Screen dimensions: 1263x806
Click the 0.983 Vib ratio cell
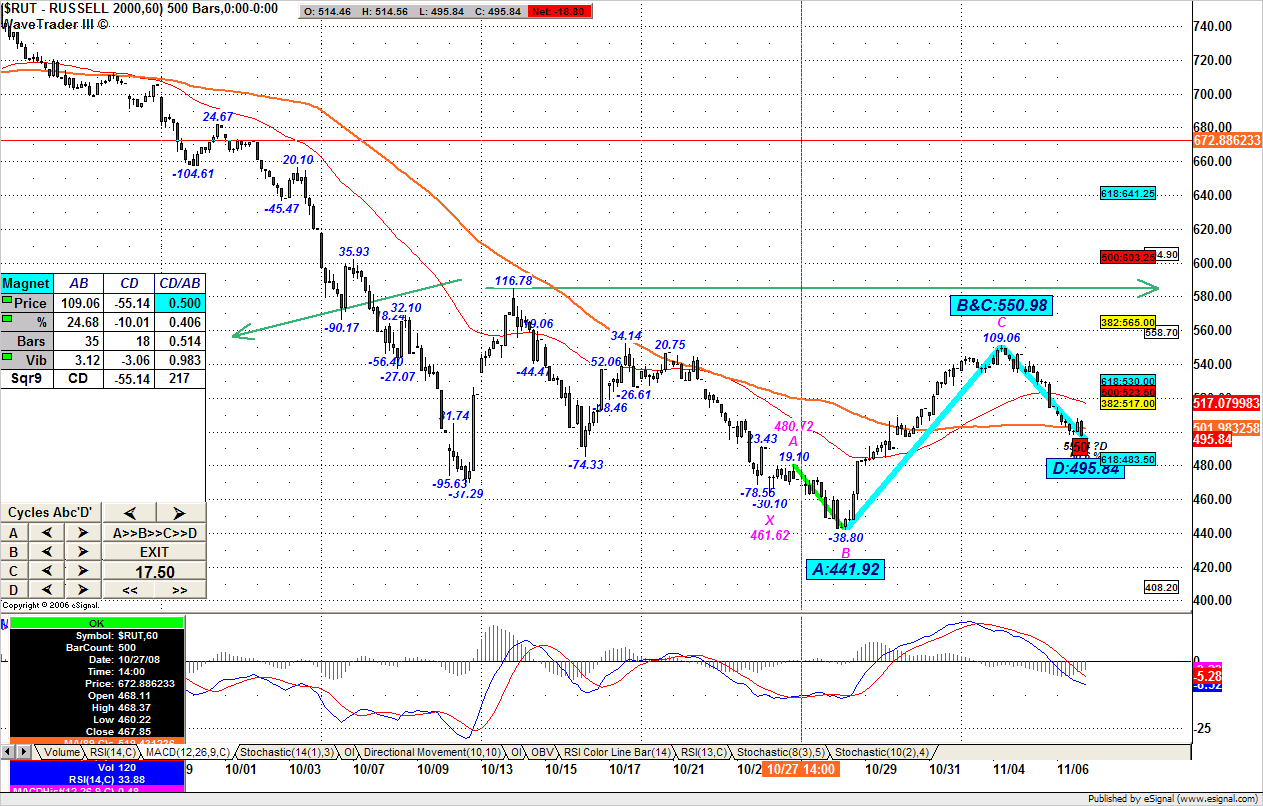coord(179,359)
